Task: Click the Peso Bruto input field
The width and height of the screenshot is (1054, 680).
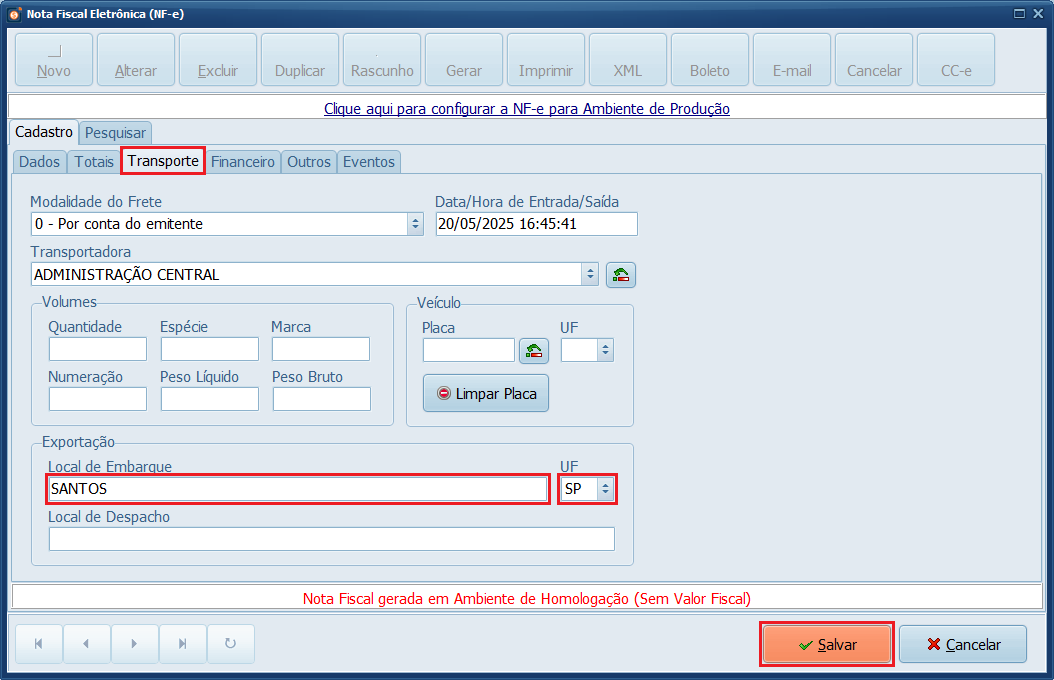Action: [321, 399]
